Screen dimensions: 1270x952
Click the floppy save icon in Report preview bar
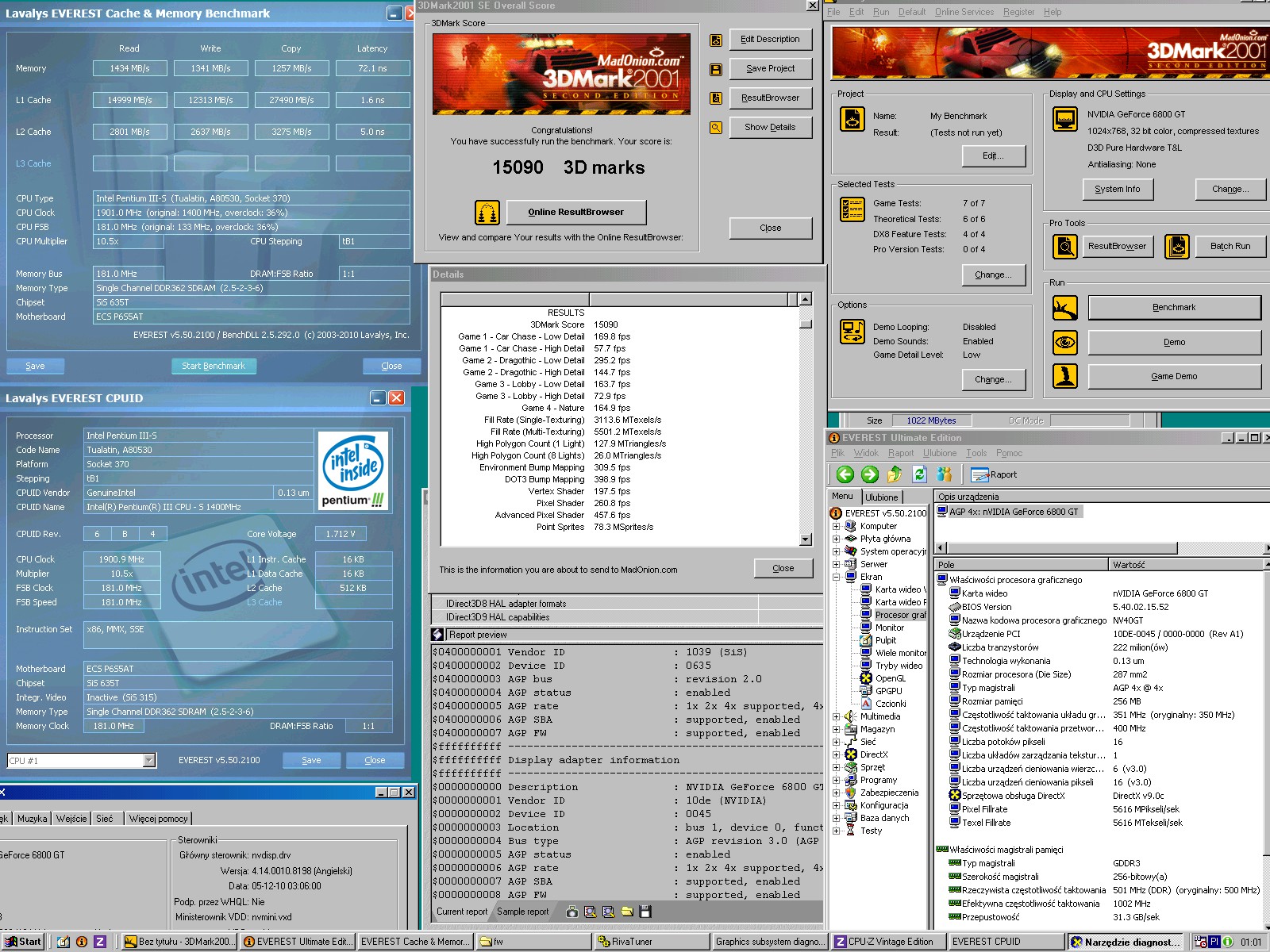click(x=645, y=912)
